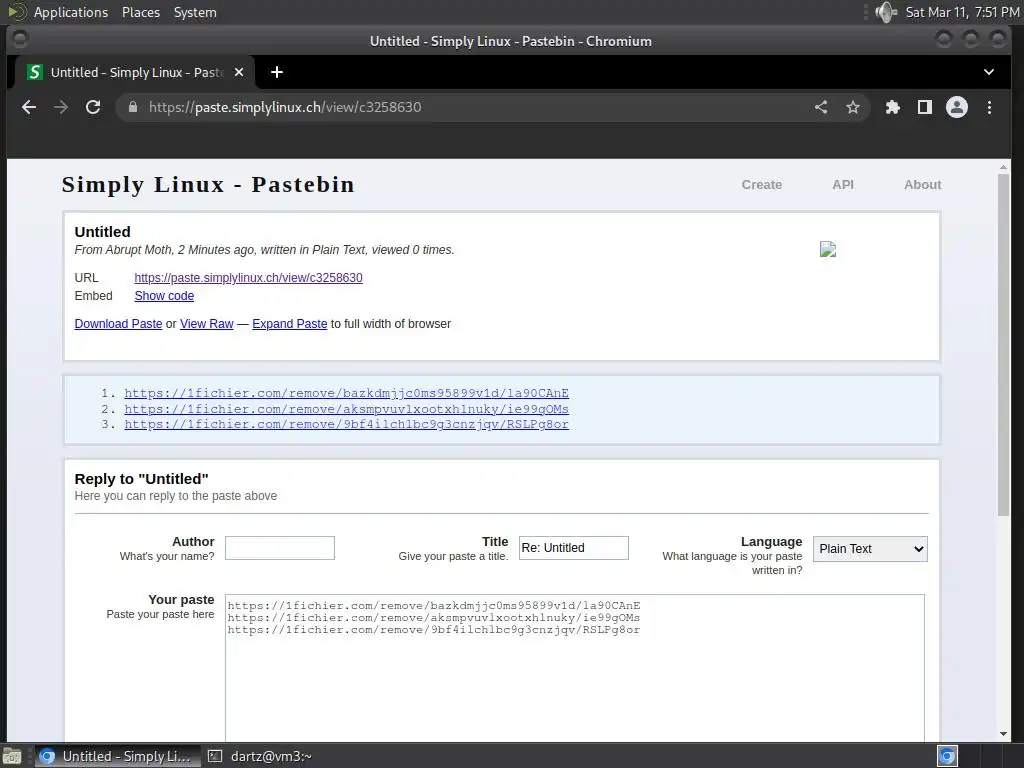Click the Download Paste link

(x=118, y=324)
